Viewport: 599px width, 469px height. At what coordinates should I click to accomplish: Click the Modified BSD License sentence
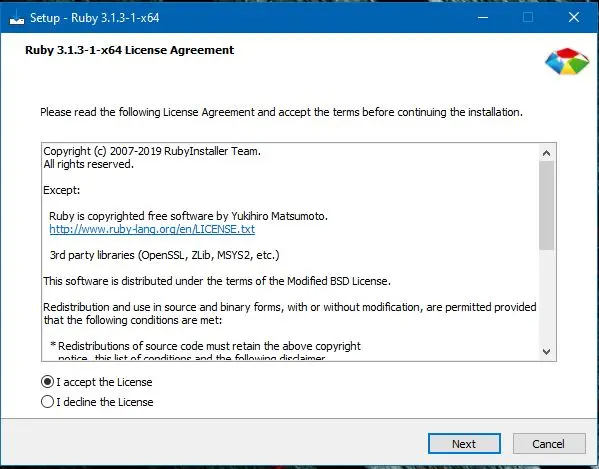click(217, 281)
